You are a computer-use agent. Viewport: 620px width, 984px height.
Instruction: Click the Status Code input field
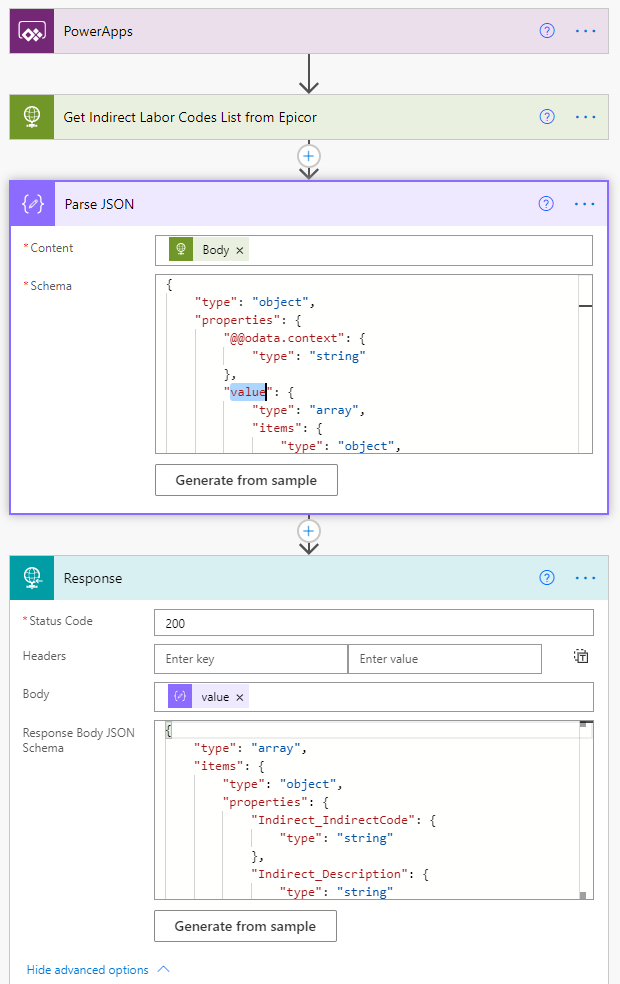[x=373, y=623]
